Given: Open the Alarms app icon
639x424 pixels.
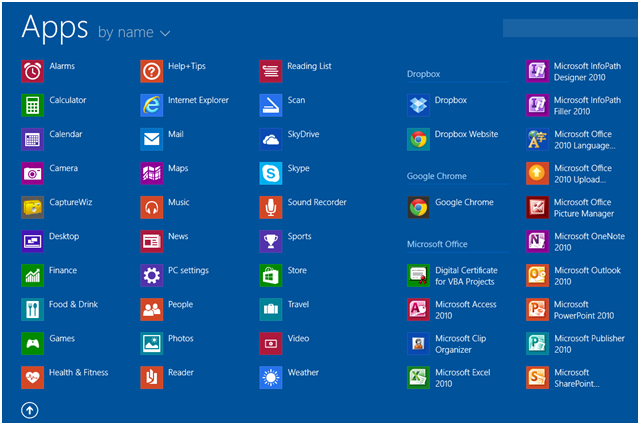Looking at the screenshot, I should point(33,71).
